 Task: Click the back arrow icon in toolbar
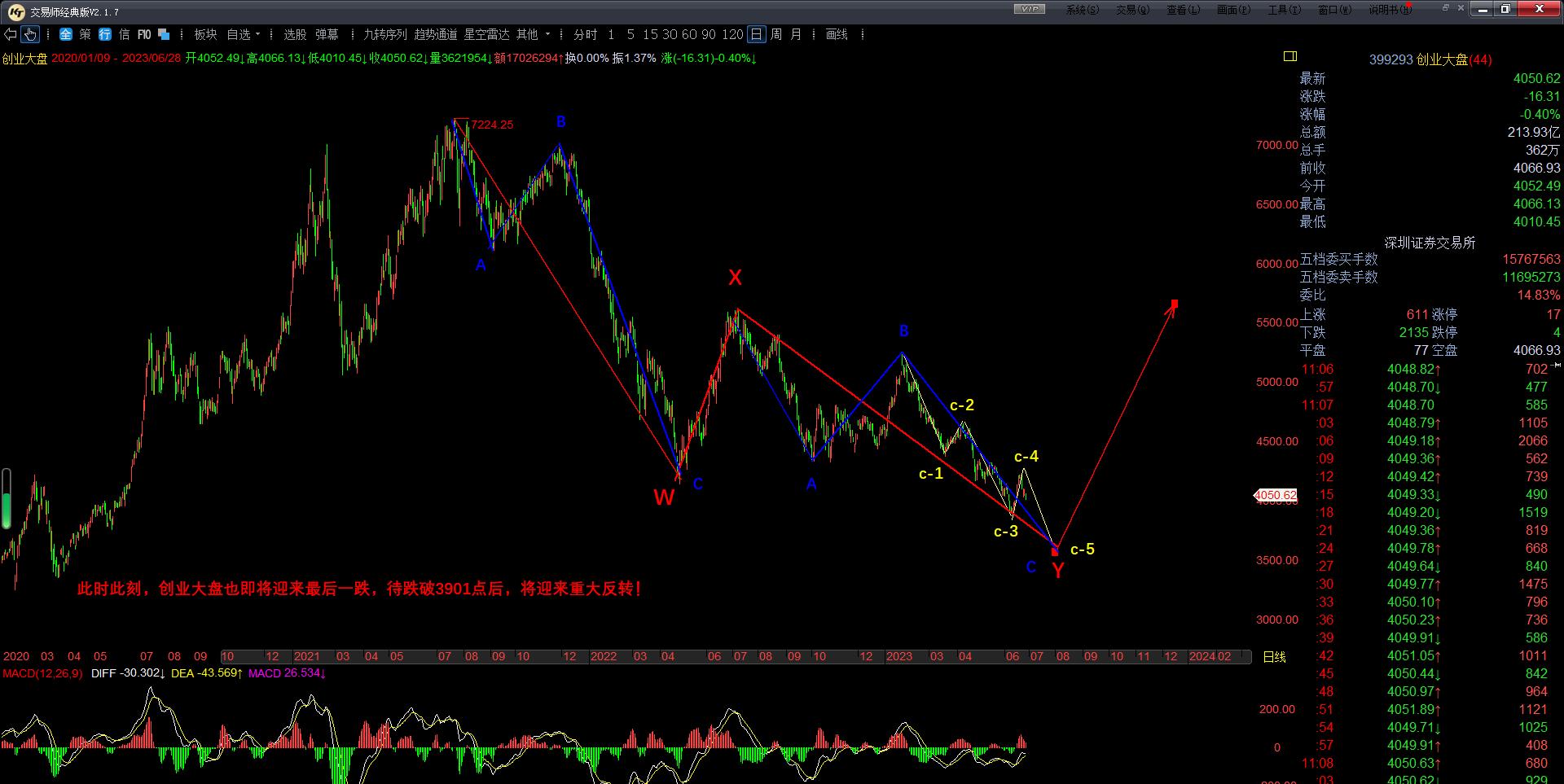[x=11, y=34]
